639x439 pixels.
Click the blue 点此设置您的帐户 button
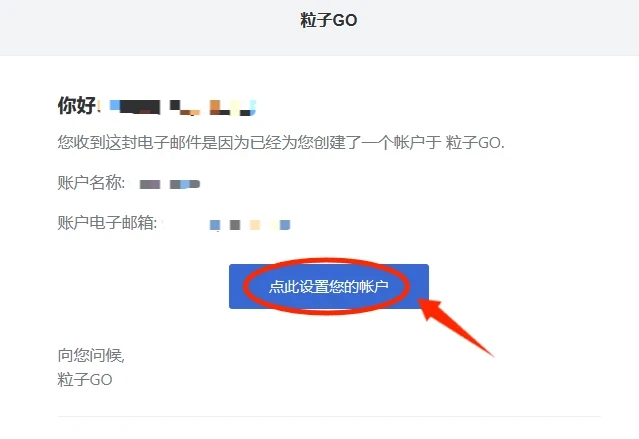[x=328, y=286]
